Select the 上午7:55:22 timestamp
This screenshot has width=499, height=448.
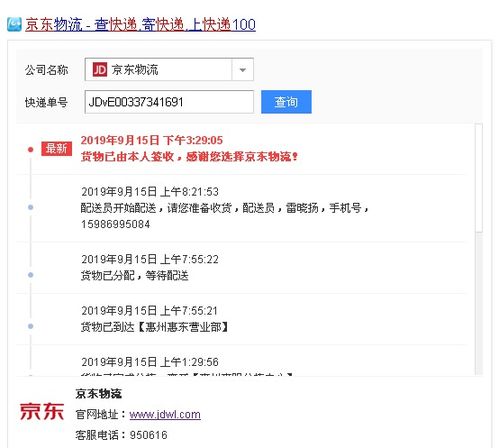pyautogui.click(x=150, y=259)
